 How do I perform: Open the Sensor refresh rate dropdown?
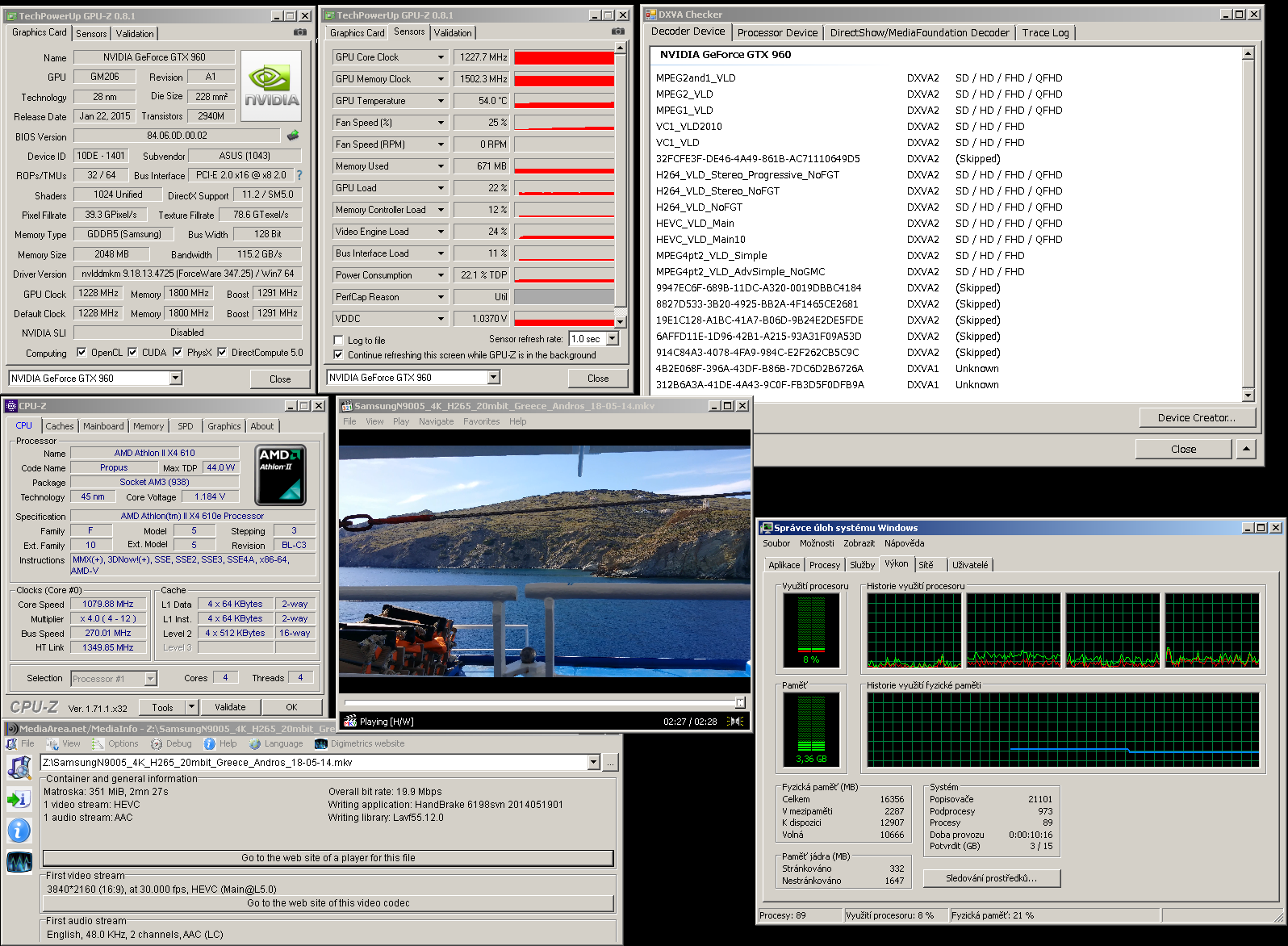[612, 339]
